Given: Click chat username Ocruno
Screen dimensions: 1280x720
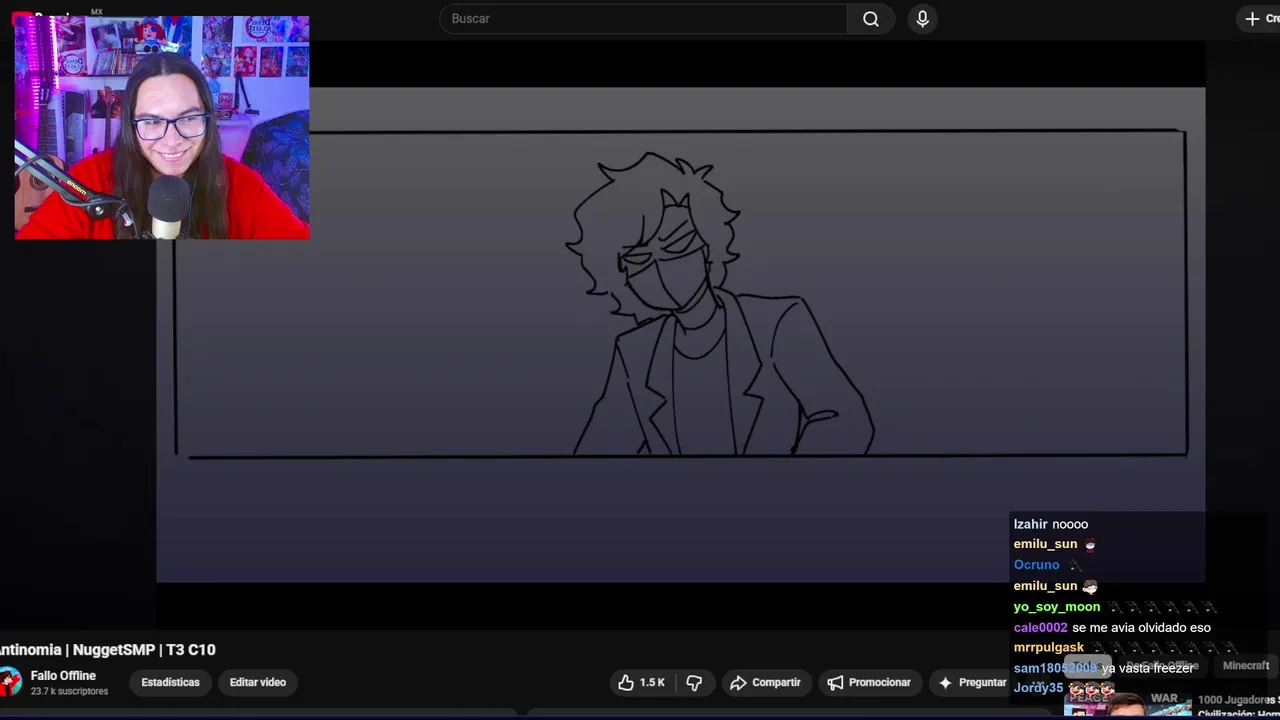Looking at the screenshot, I should click(x=1036, y=565).
